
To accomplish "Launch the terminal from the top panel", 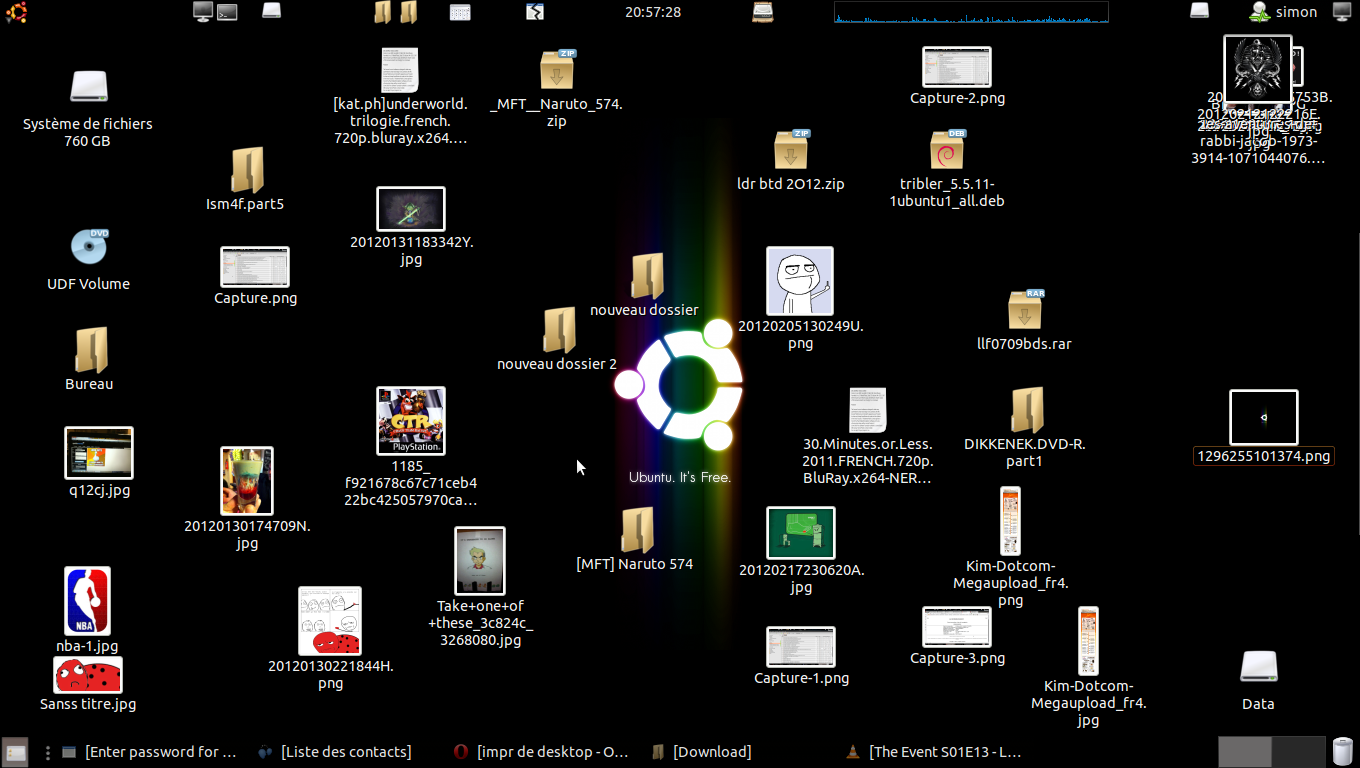I will coord(228,12).
